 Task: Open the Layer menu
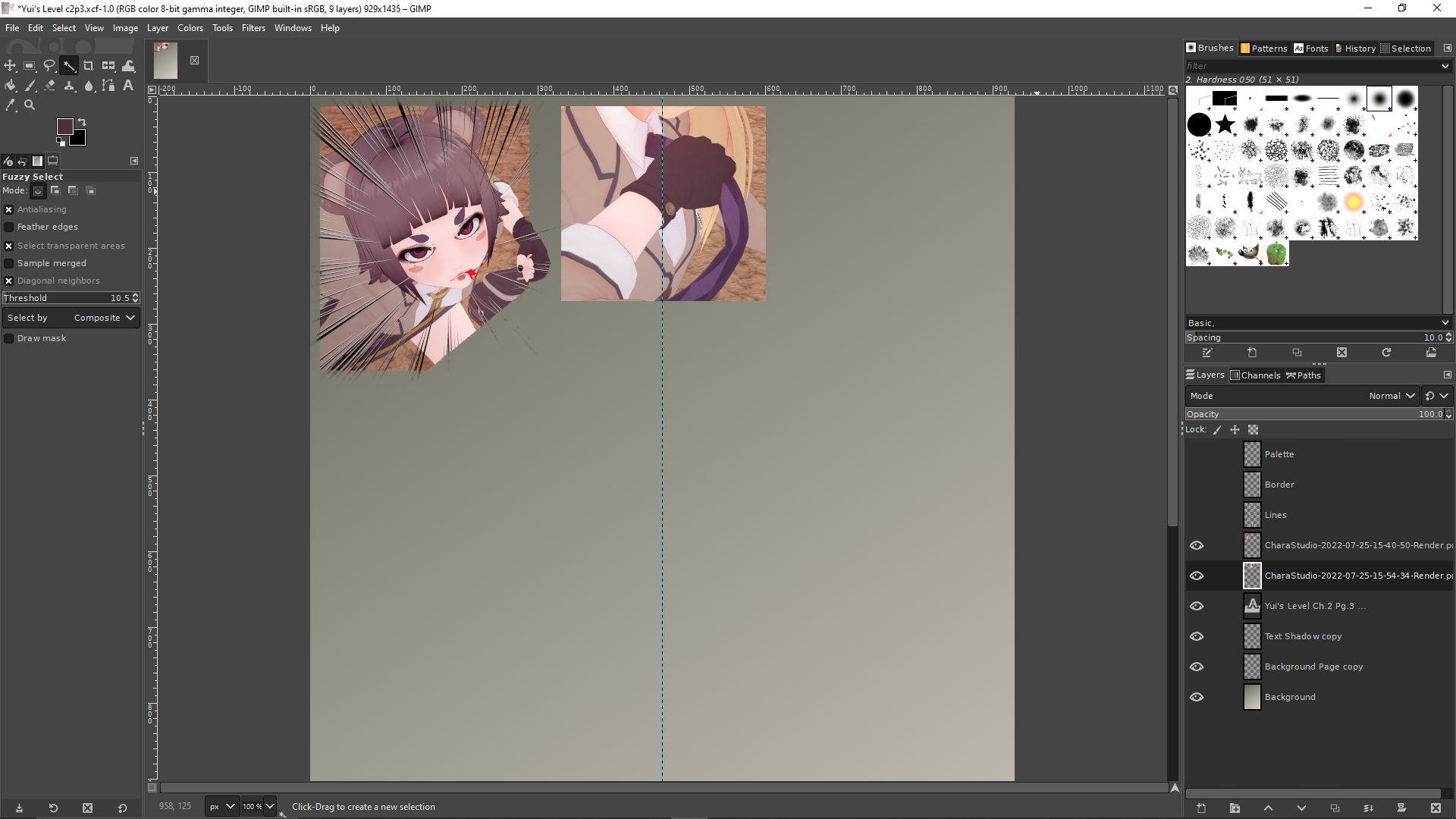(158, 28)
